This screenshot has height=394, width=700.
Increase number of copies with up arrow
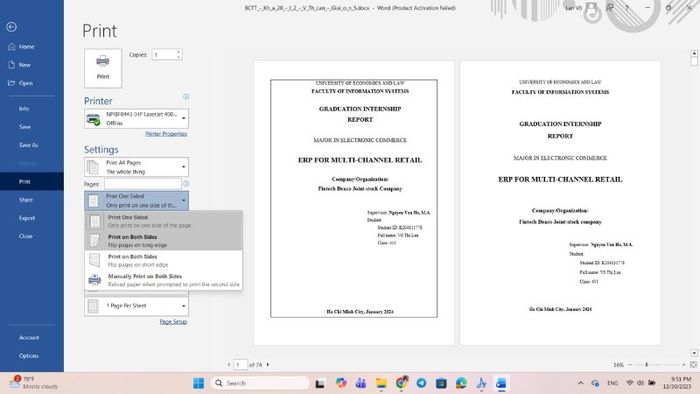coord(179,52)
